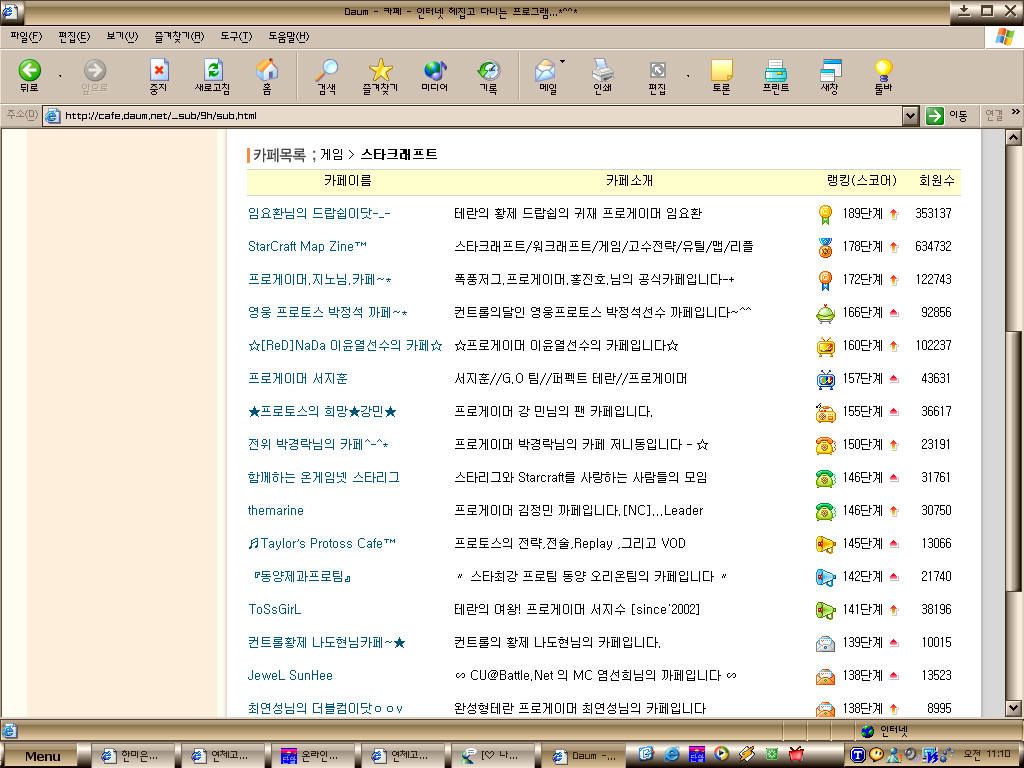
Task: Go to the 홈 house icon
Action: (266, 76)
